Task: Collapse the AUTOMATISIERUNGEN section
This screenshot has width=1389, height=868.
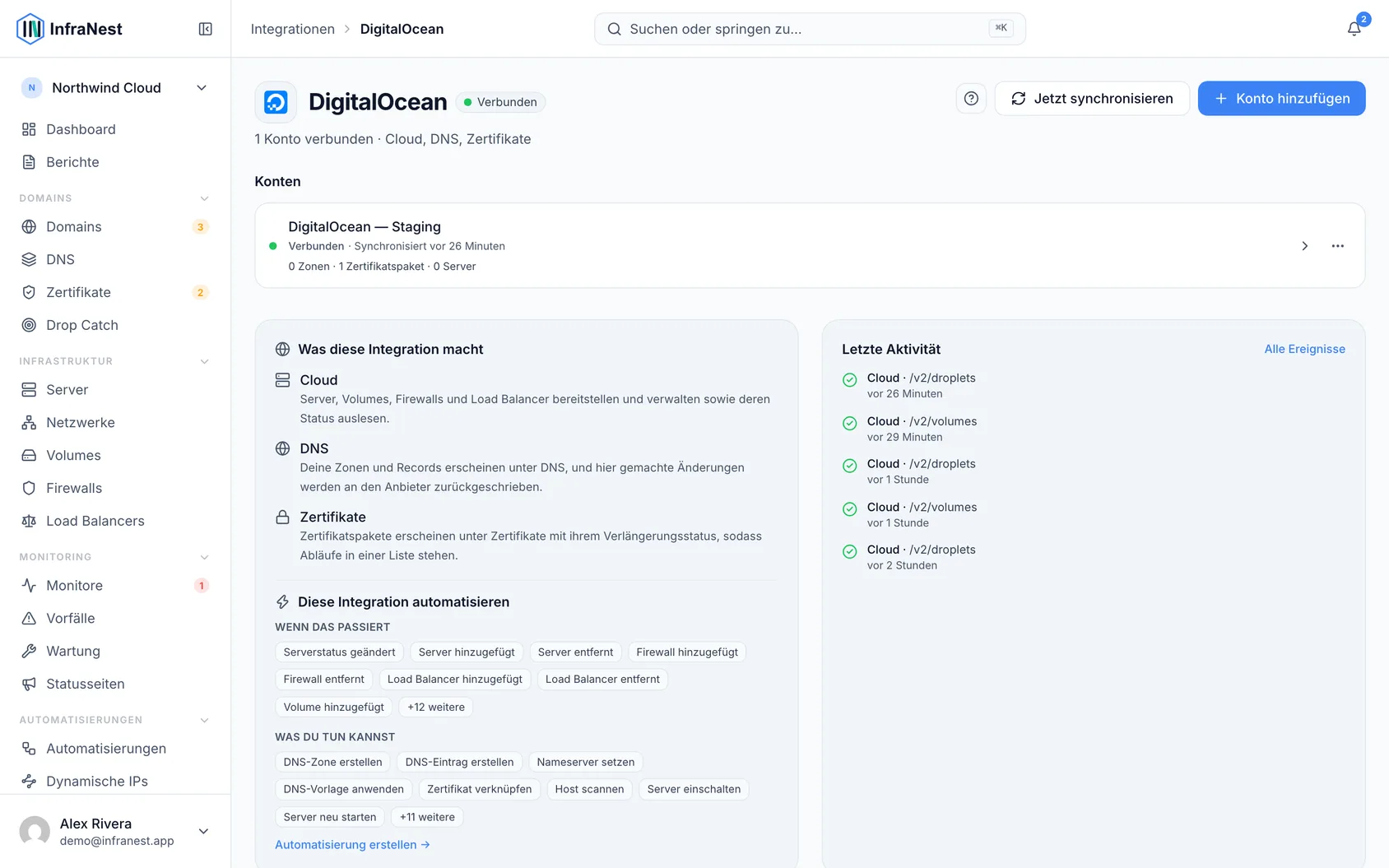Action: click(x=205, y=720)
